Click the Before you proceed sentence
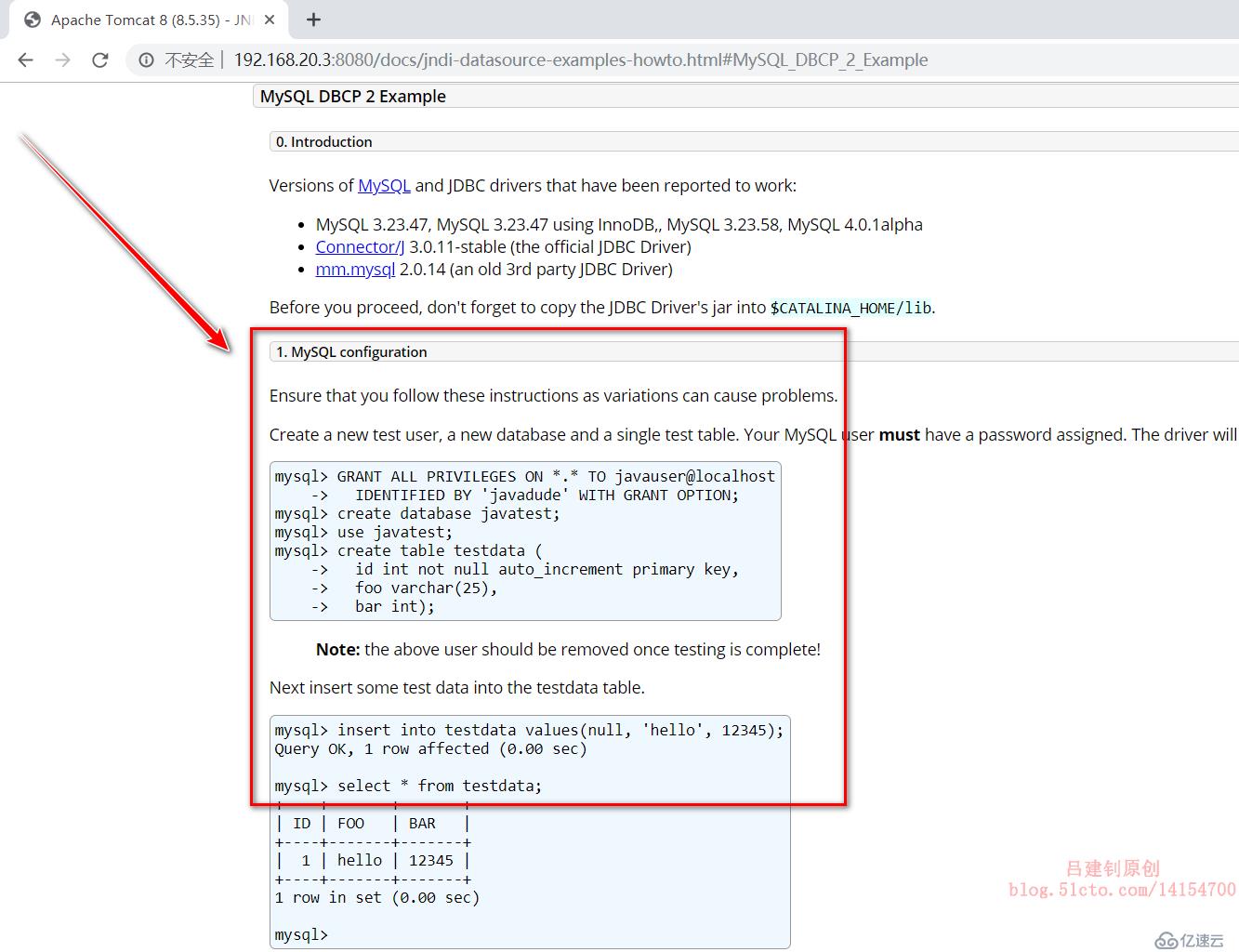 click(602, 308)
